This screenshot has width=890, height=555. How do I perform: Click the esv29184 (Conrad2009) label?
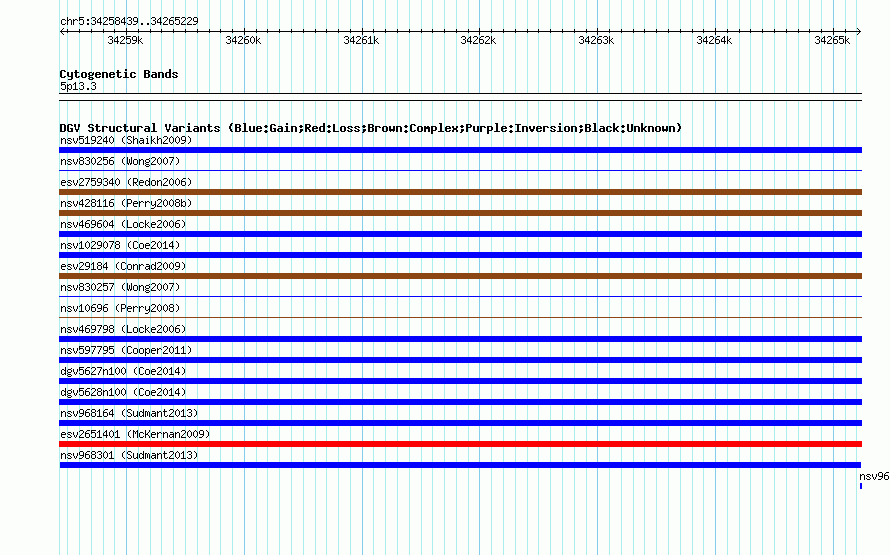coord(123,266)
